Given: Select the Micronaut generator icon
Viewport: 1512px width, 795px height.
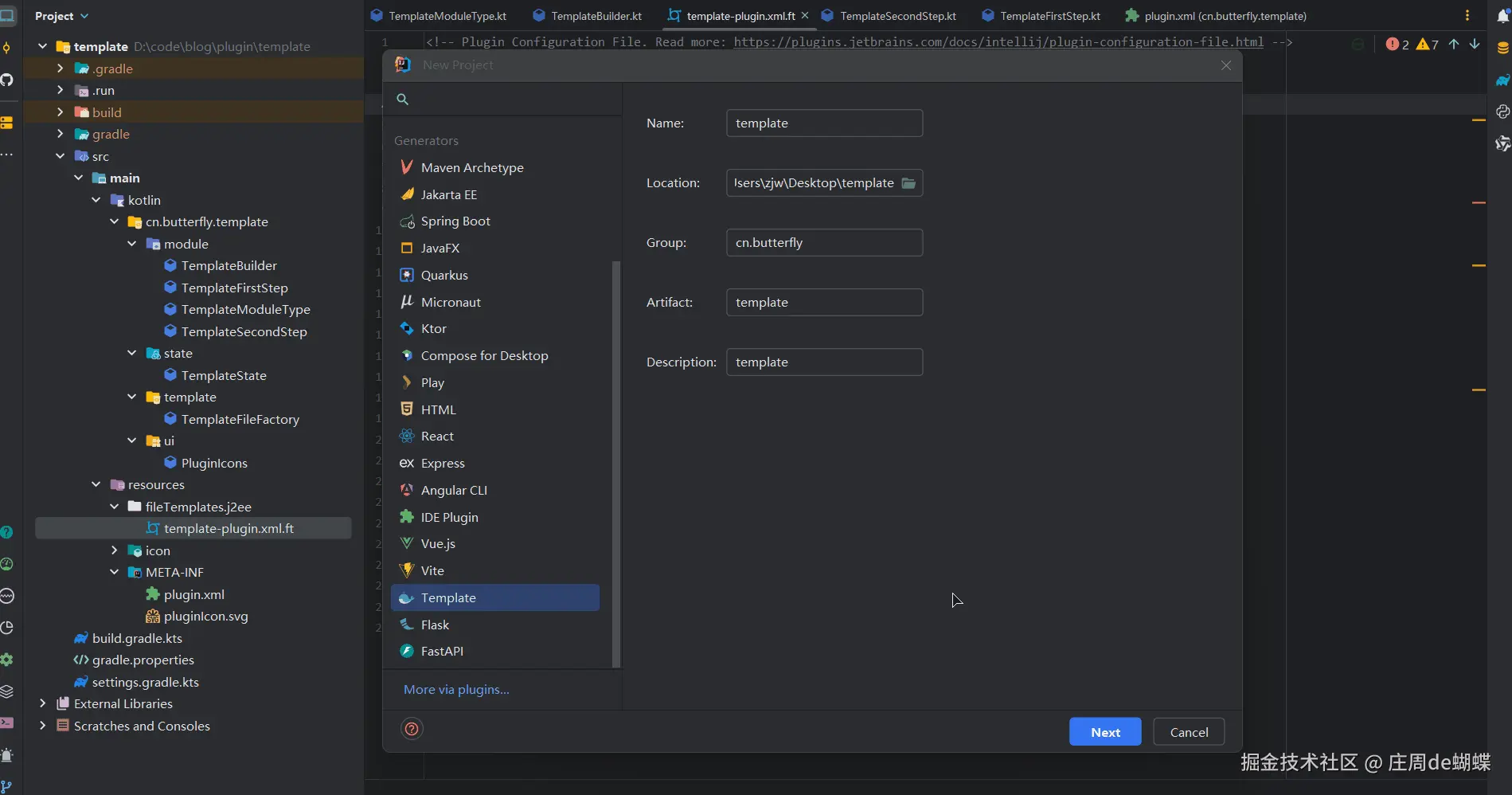Looking at the screenshot, I should (407, 302).
